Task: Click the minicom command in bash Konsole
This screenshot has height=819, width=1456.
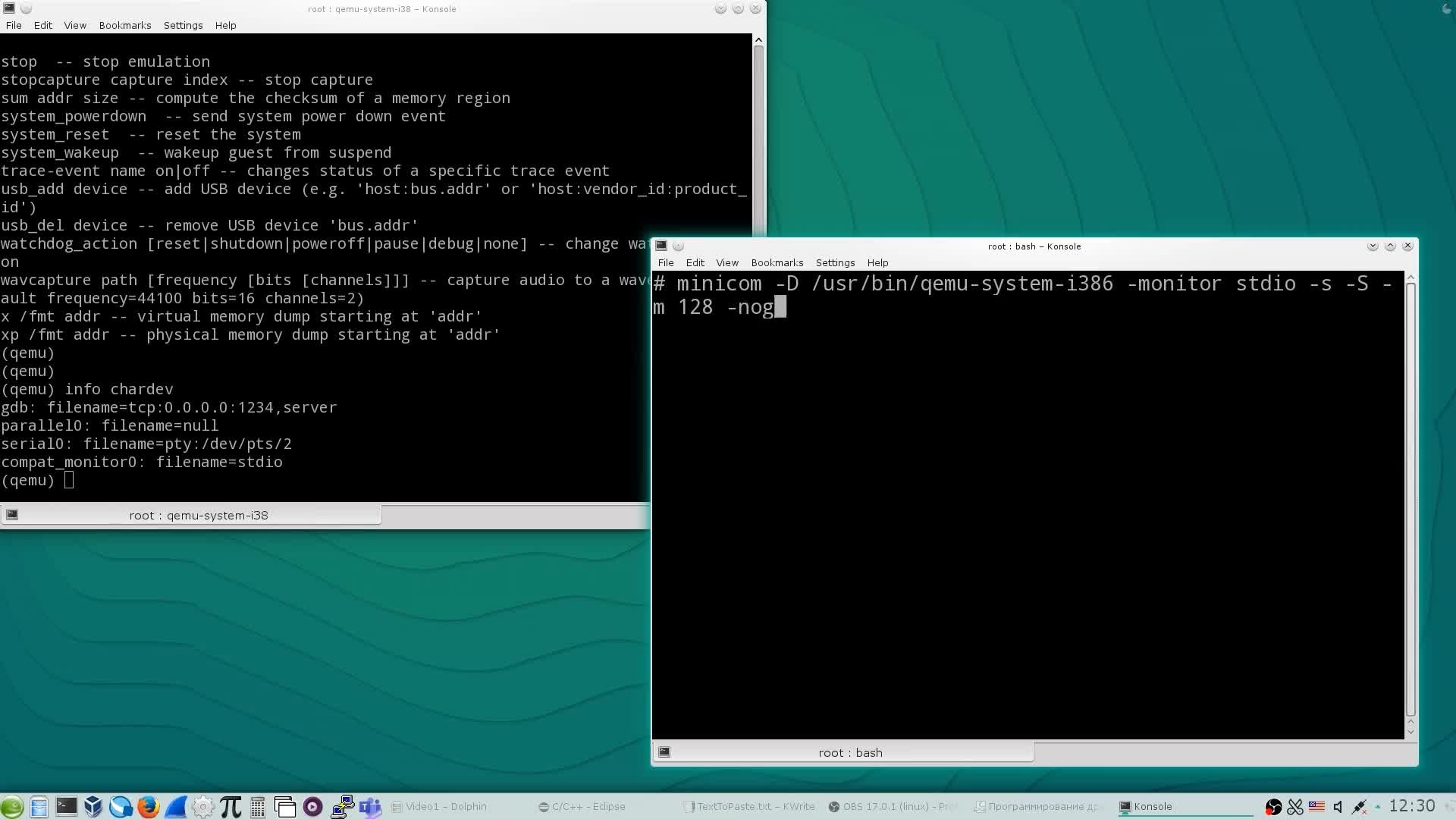Action: (x=1023, y=295)
